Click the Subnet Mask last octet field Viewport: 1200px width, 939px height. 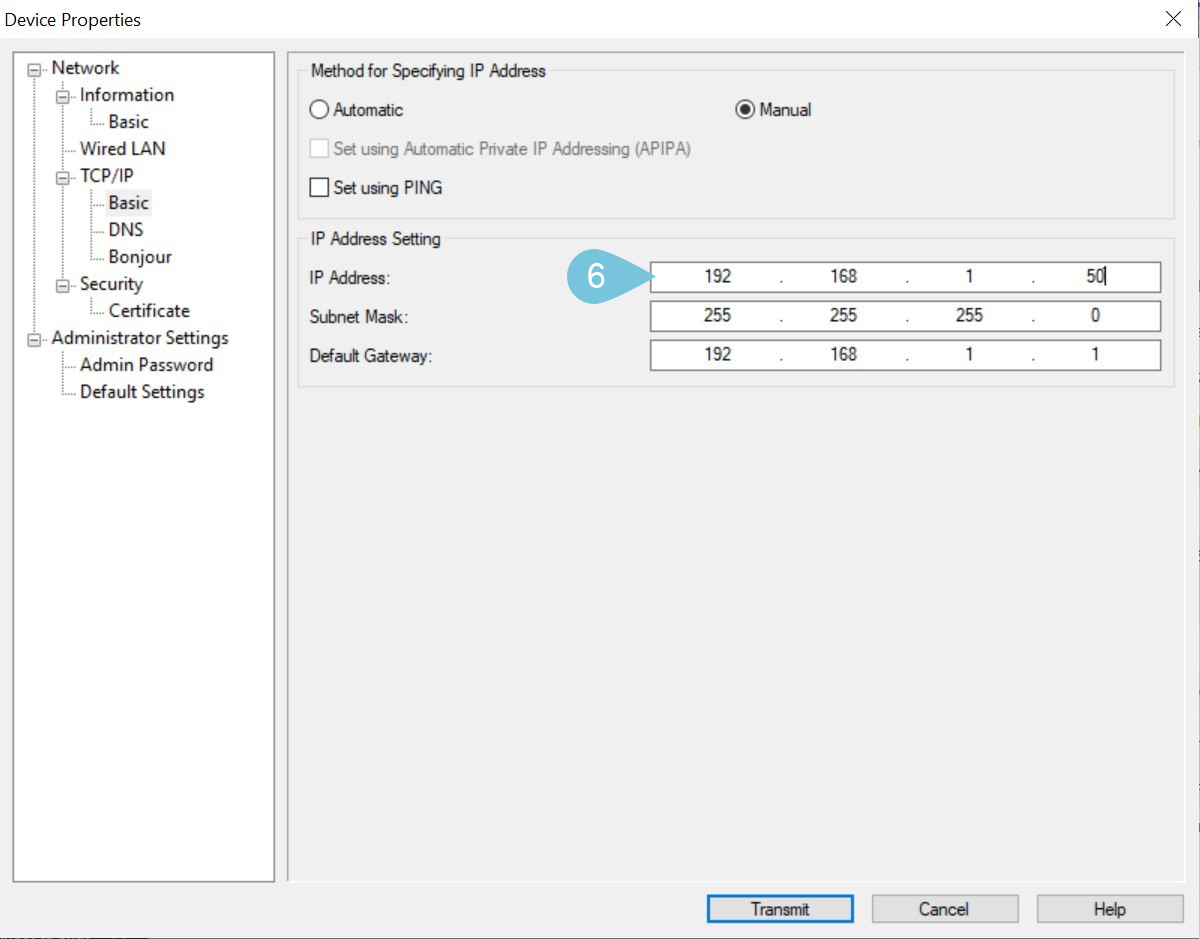(1095, 316)
